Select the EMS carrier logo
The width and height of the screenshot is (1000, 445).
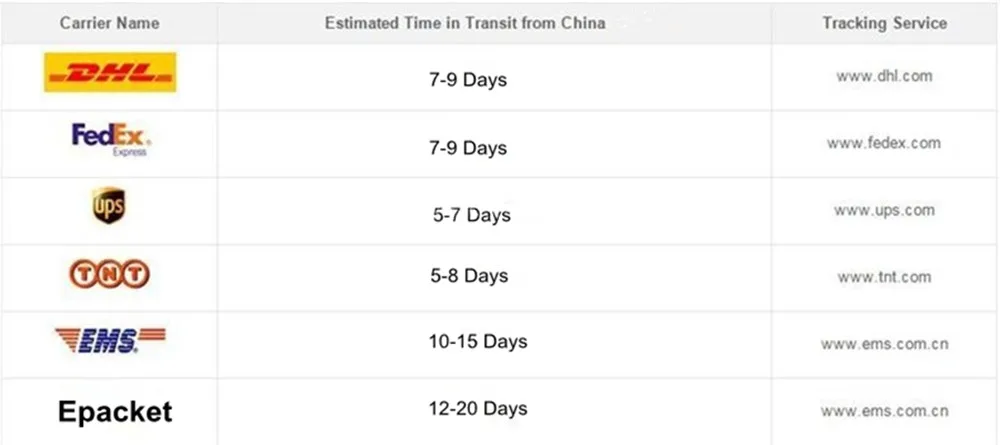coord(110,340)
